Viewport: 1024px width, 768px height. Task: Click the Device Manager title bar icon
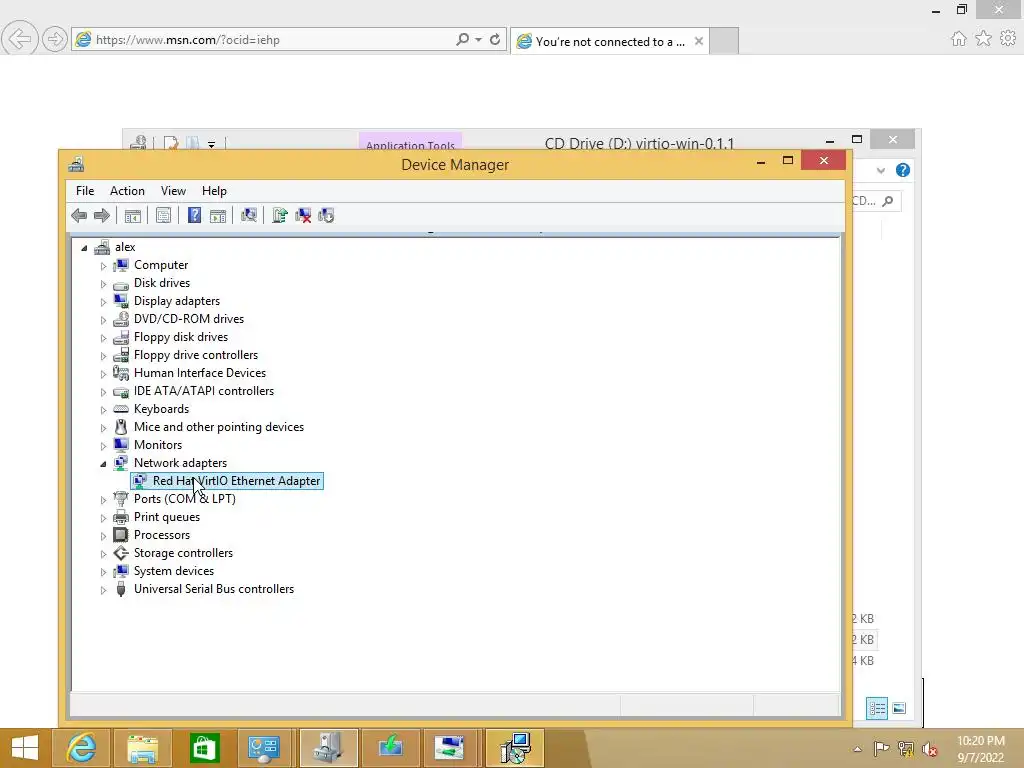[76, 165]
